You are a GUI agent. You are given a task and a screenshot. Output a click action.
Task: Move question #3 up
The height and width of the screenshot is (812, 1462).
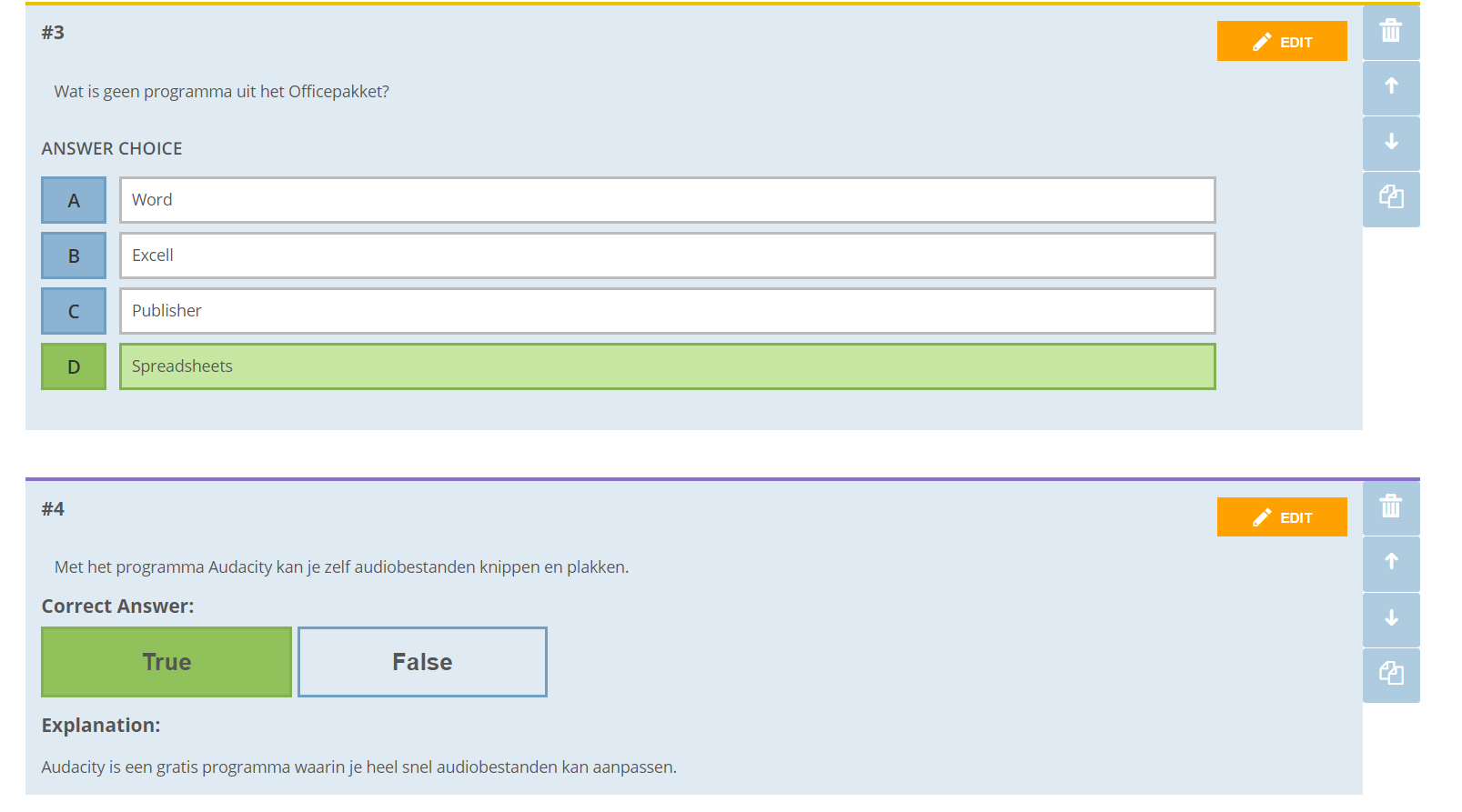pyautogui.click(x=1391, y=87)
